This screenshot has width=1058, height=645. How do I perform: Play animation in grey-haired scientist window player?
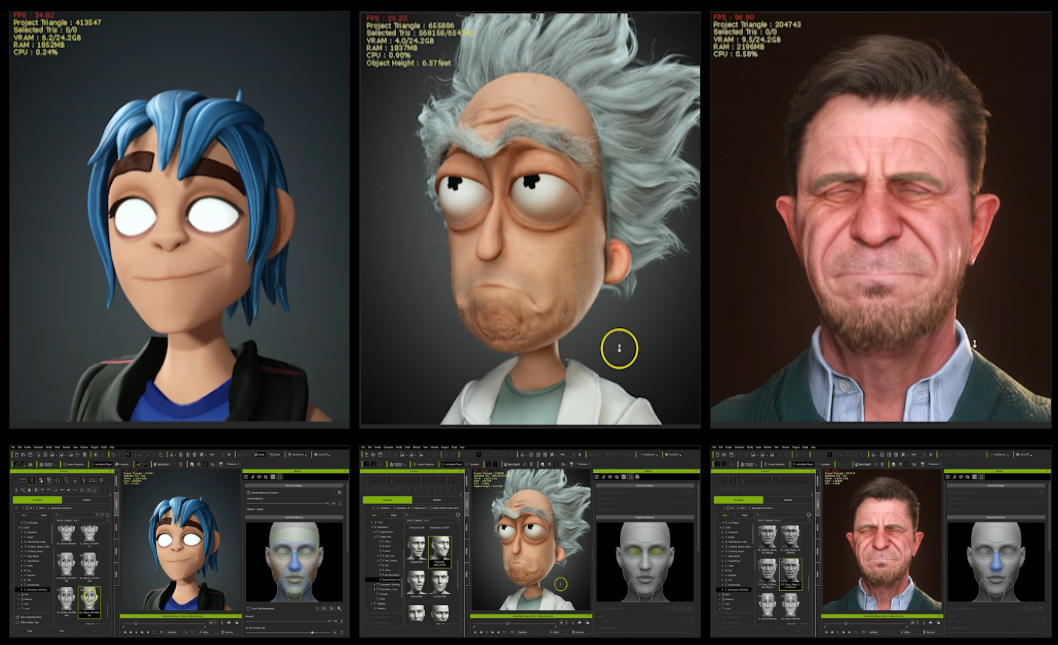point(486,632)
